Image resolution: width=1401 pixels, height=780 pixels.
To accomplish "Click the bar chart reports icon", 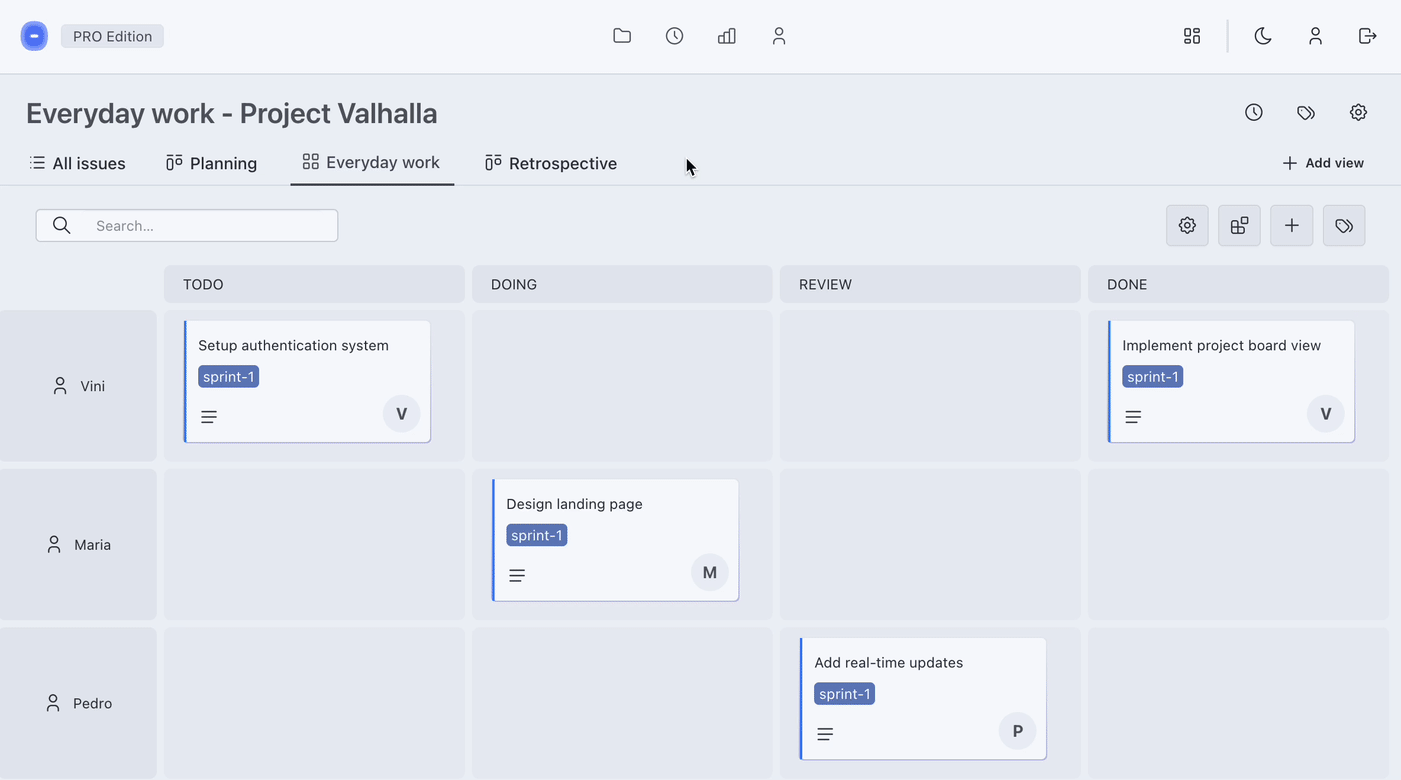I will click(727, 36).
